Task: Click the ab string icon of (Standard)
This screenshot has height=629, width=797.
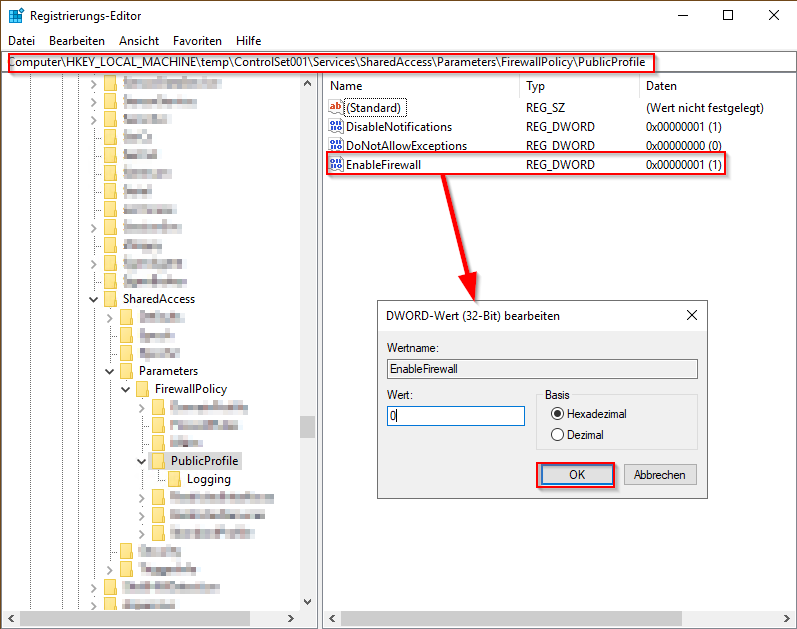Action: coord(335,107)
